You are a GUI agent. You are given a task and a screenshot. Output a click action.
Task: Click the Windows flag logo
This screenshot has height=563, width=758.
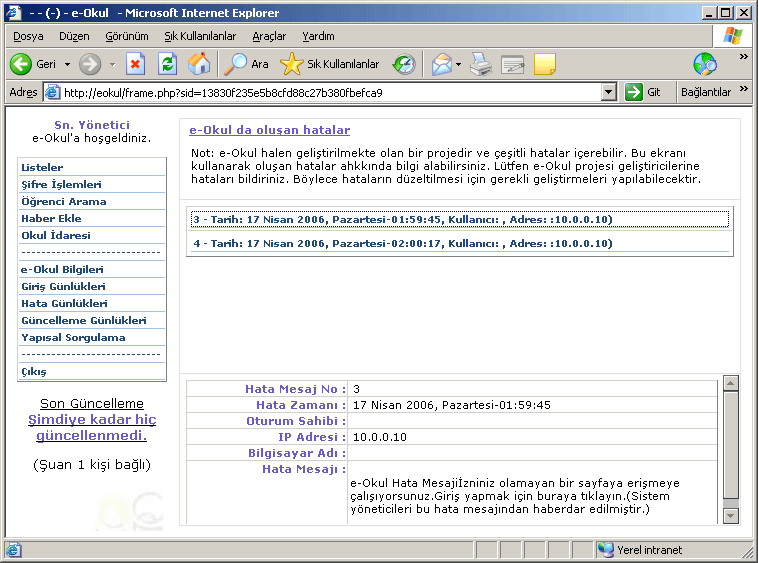pyautogui.click(x=732, y=36)
